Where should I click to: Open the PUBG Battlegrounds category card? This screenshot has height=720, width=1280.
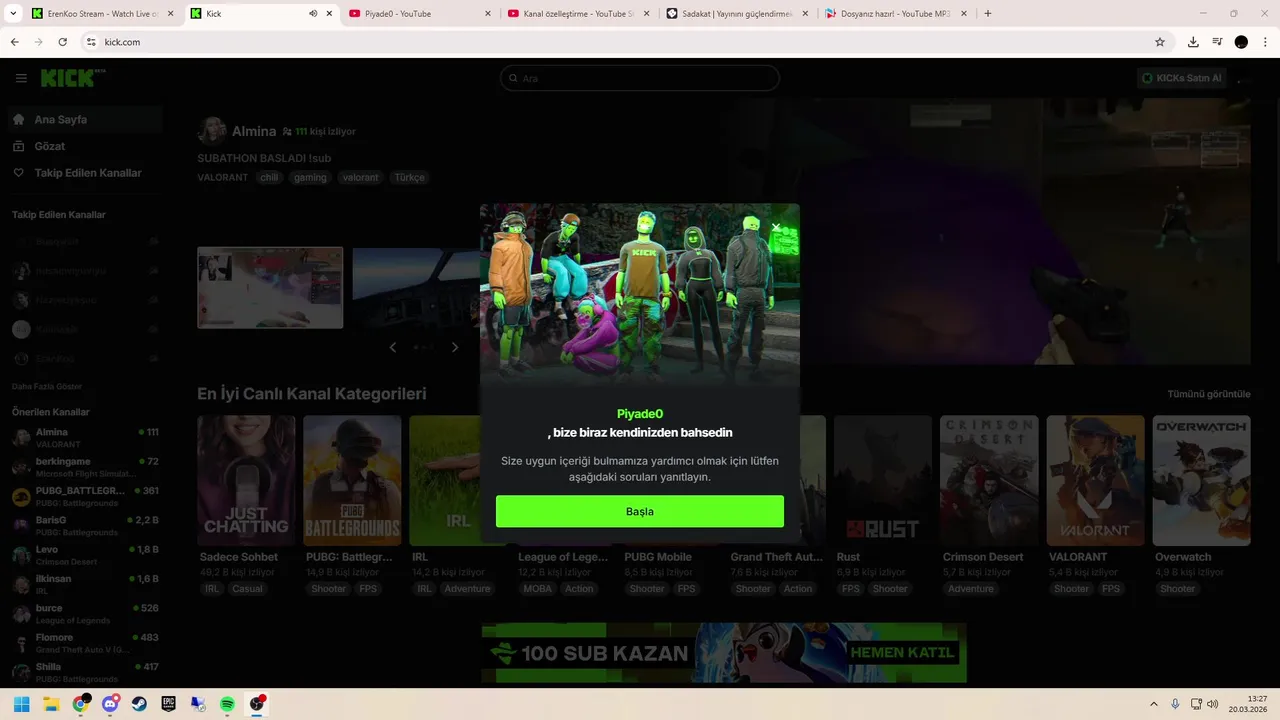352,480
